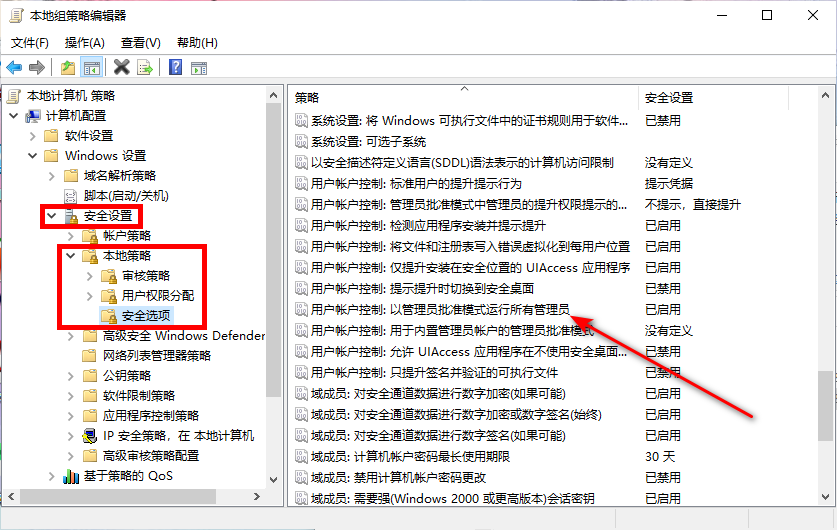The image size is (837, 530).
Task: Select the 网络列表管理器策略 folder
Action: coord(157,355)
